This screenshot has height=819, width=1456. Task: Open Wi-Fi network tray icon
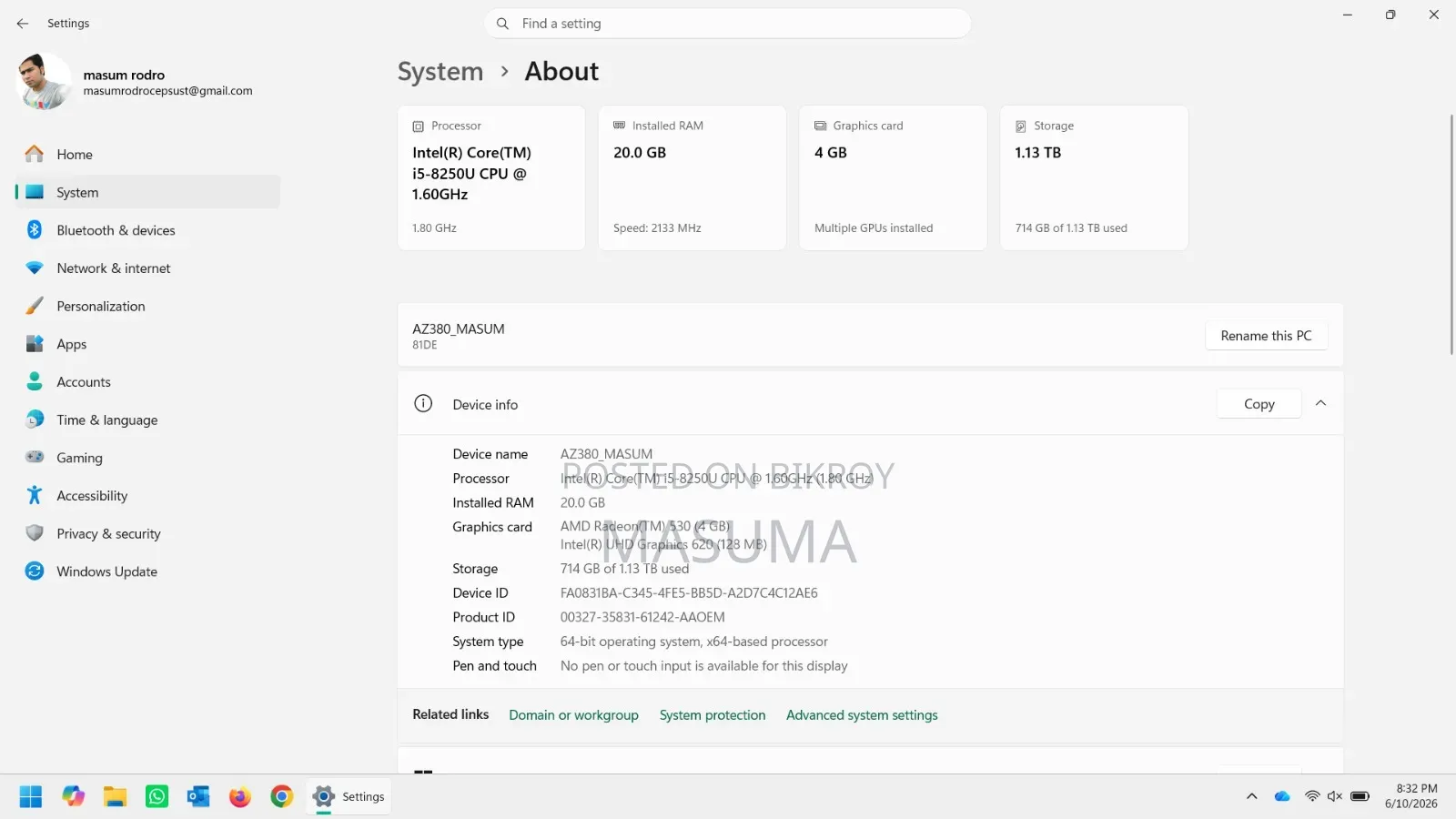pyautogui.click(x=1311, y=797)
